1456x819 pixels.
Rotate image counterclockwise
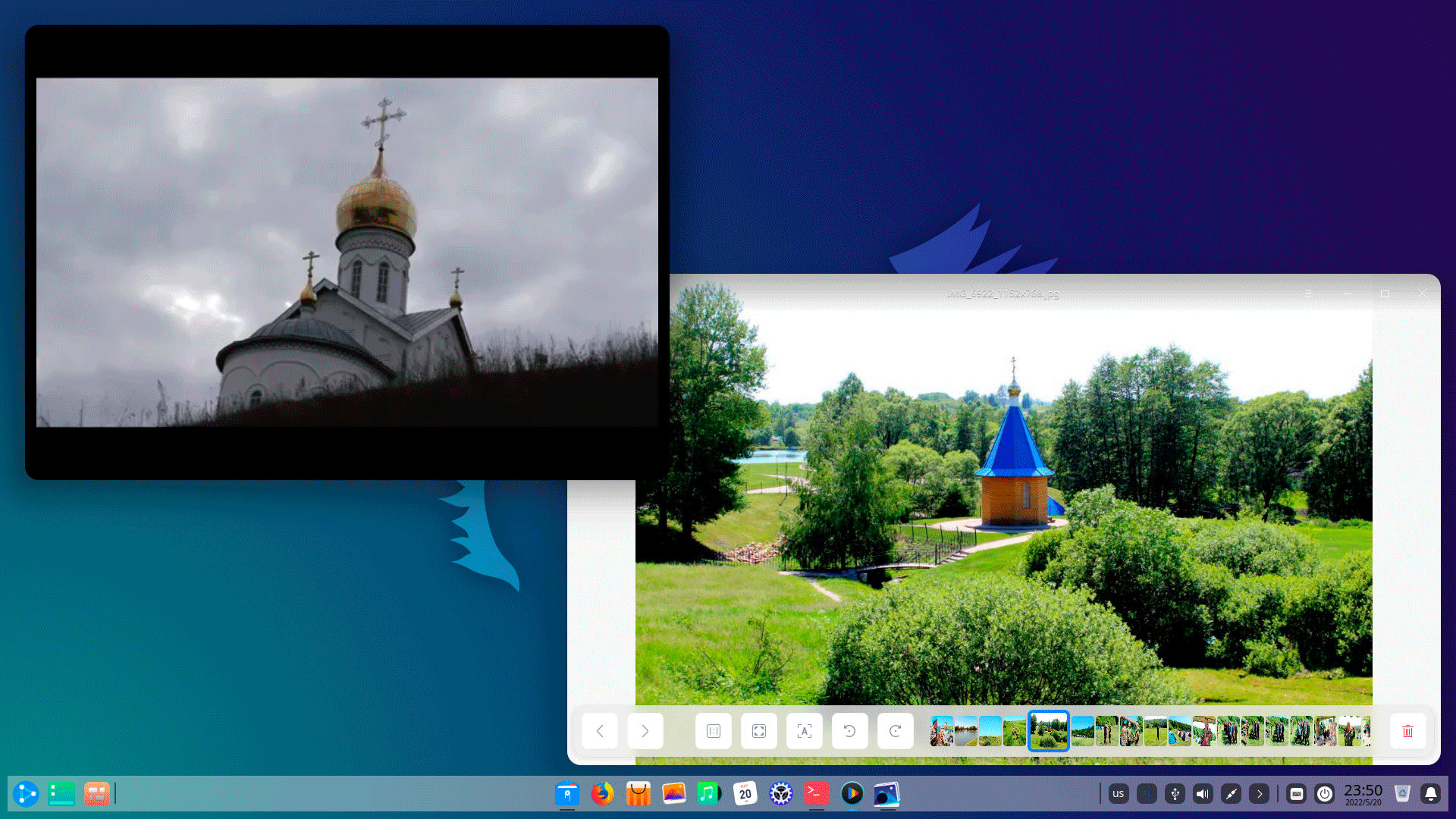850,731
